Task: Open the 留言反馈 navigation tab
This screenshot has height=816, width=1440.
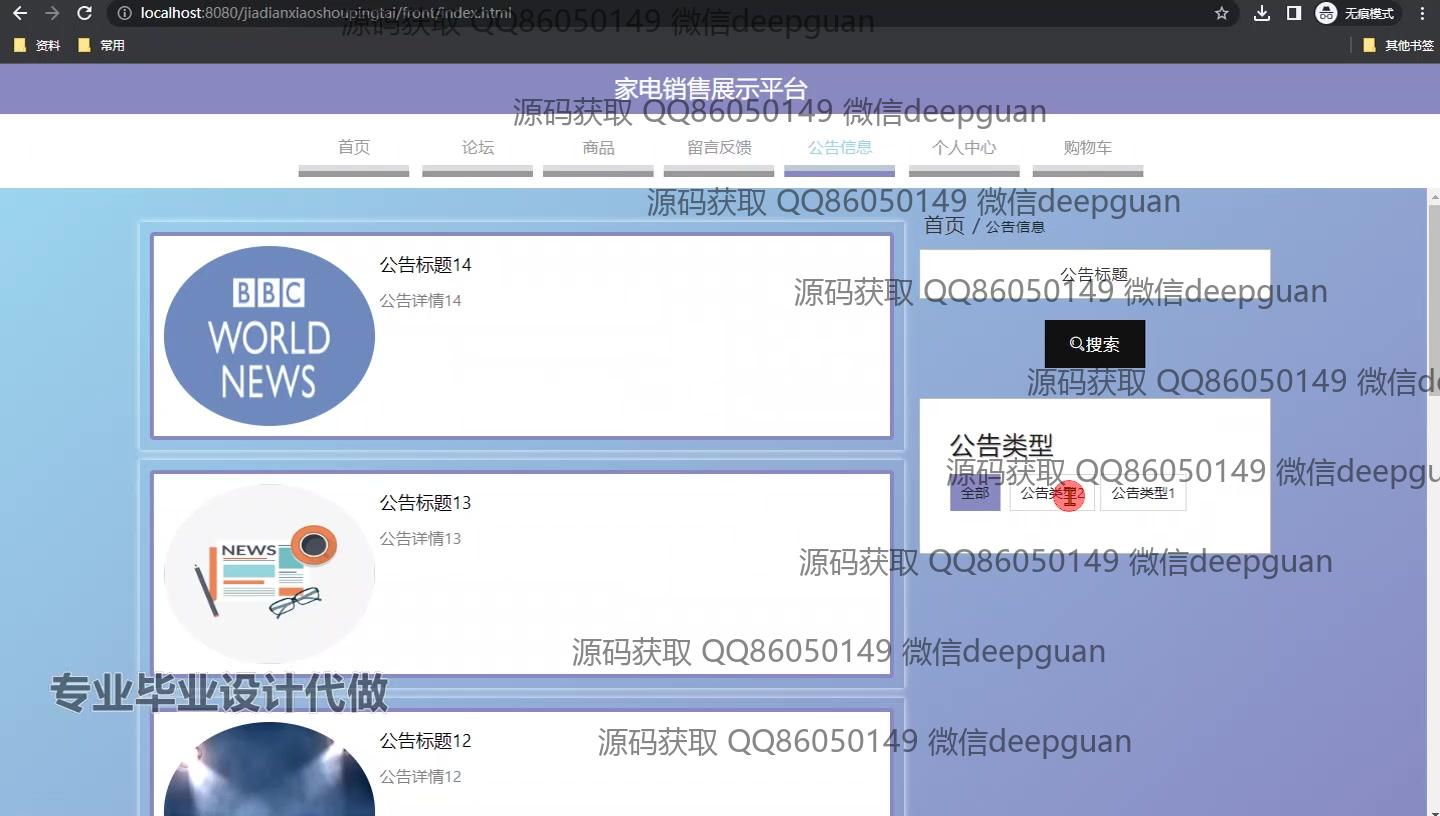Action: click(719, 148)
